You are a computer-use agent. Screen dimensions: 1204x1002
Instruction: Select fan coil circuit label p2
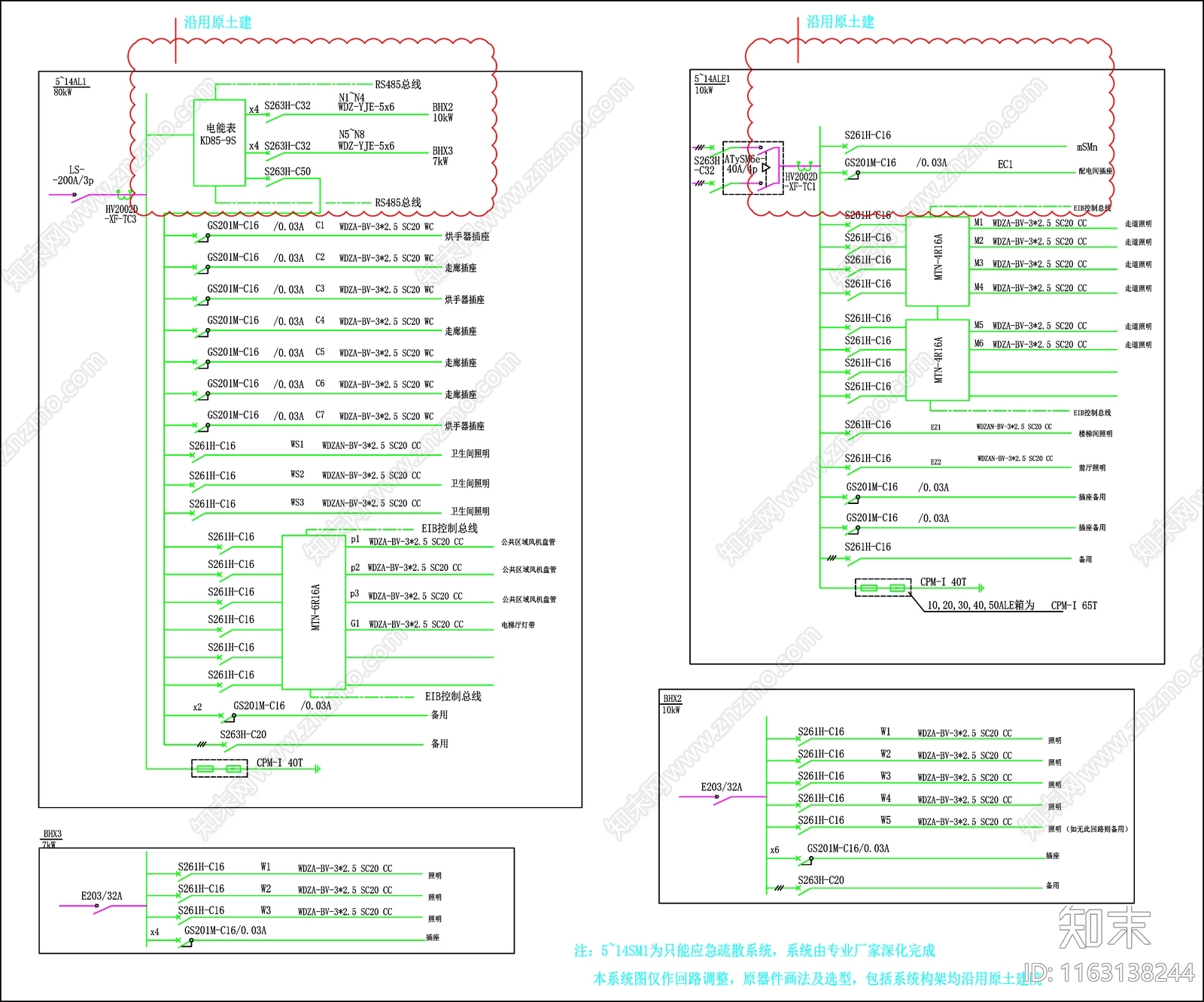tap(355, 567)
